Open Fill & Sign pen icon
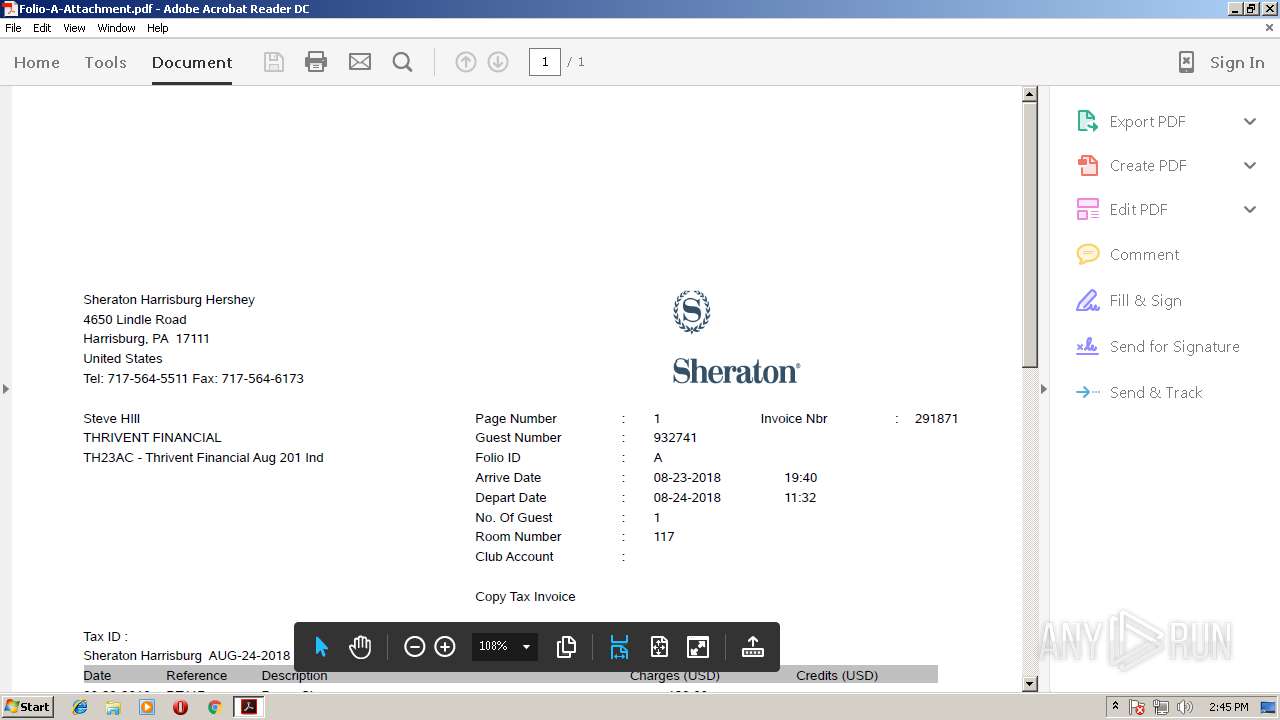The image size is (1280, 720). pyautogui.click(x=1087, y=300)
